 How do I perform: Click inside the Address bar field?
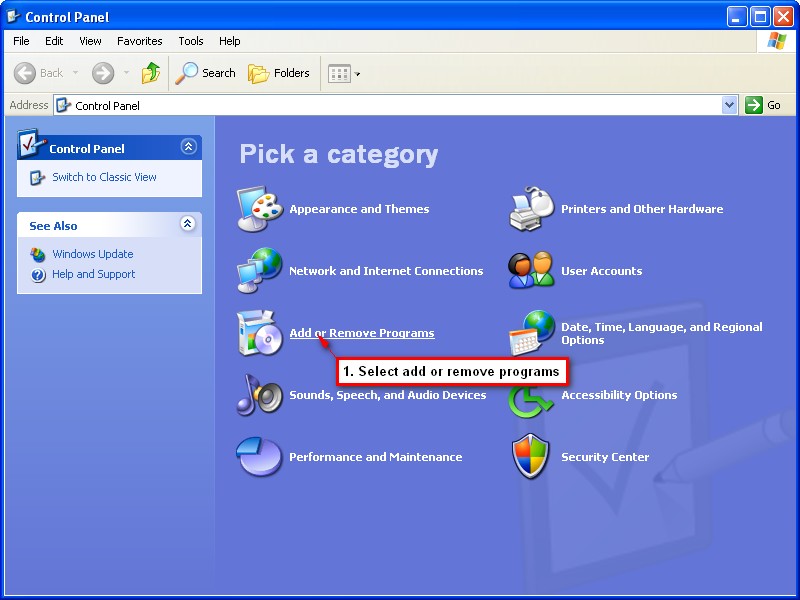coord(395,105)
